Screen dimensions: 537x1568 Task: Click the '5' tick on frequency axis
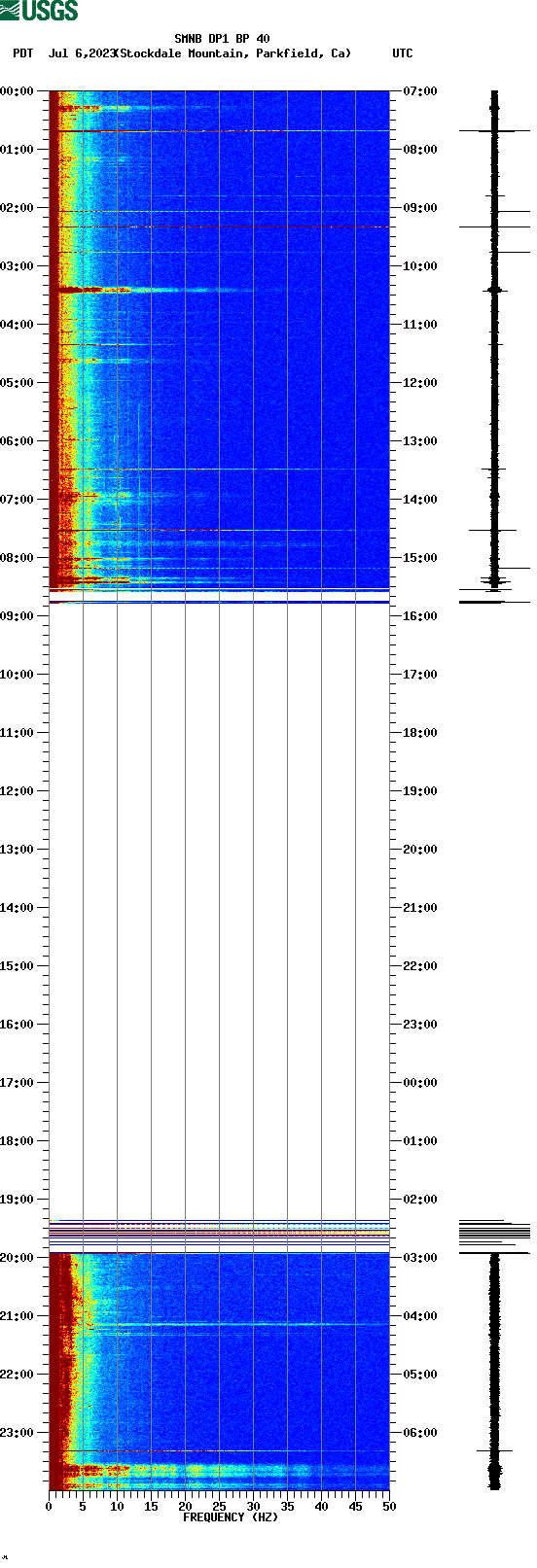[83, 1507]
